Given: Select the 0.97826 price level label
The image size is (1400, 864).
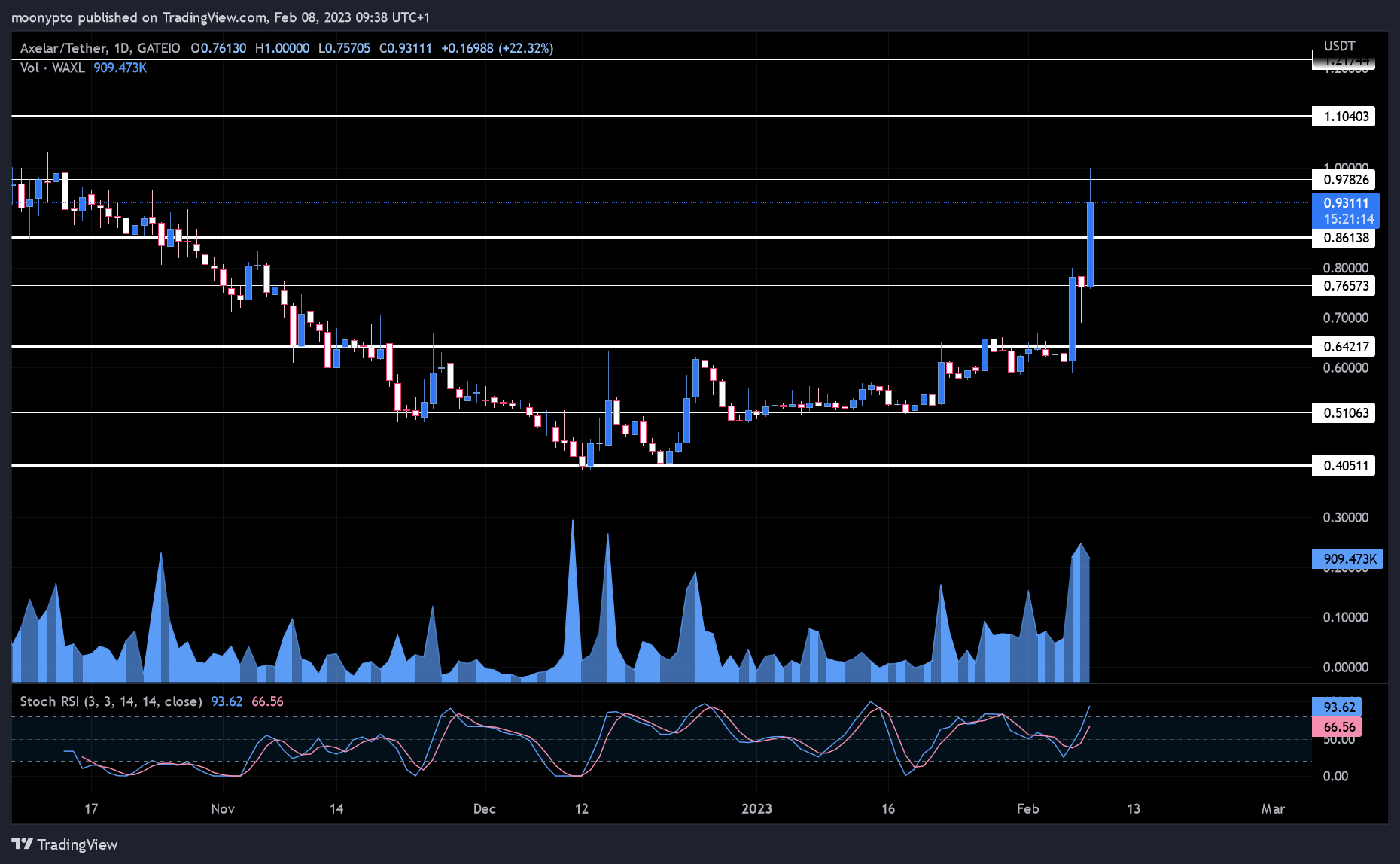Looking at the screenshot, I should pos(1344,180).
